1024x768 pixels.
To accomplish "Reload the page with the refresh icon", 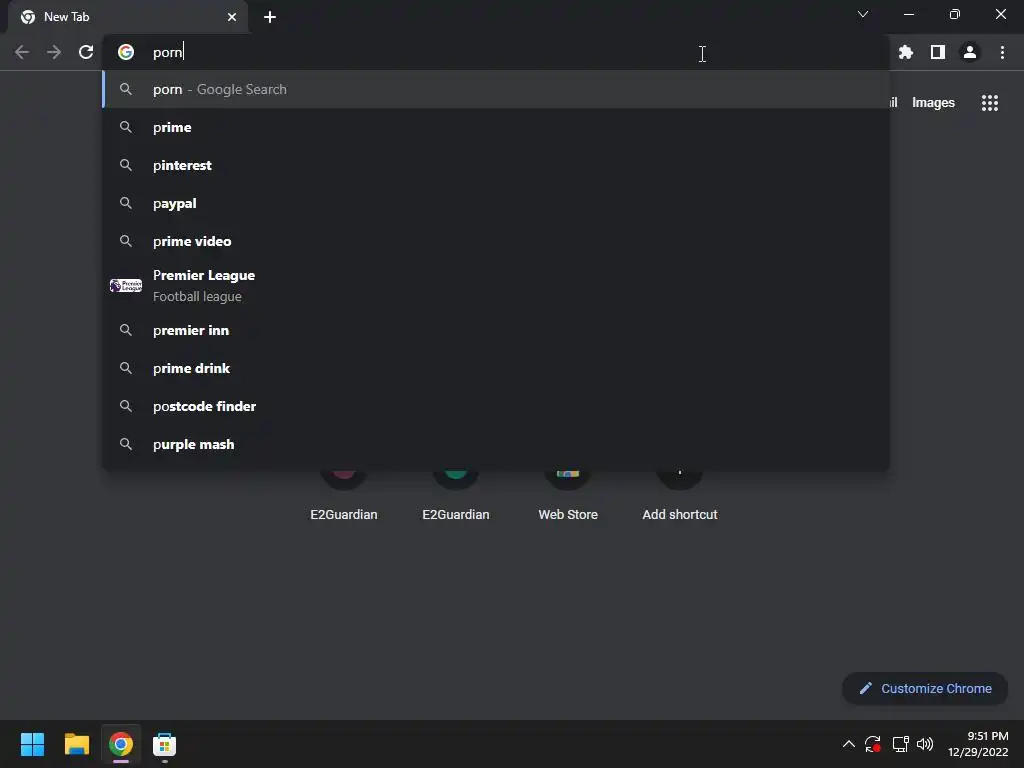I will point(86,52).
